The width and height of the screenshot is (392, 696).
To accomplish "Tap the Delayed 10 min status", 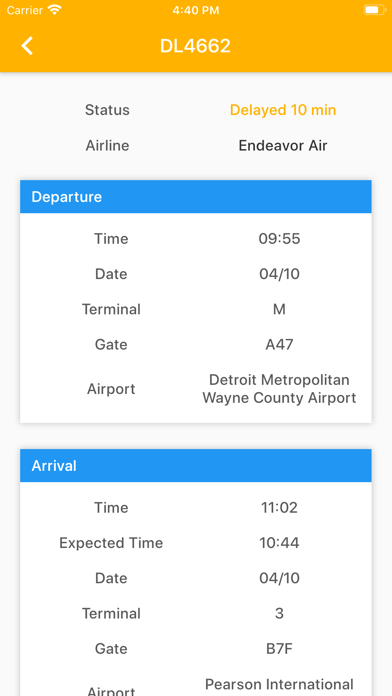I will tap(283, 110).
